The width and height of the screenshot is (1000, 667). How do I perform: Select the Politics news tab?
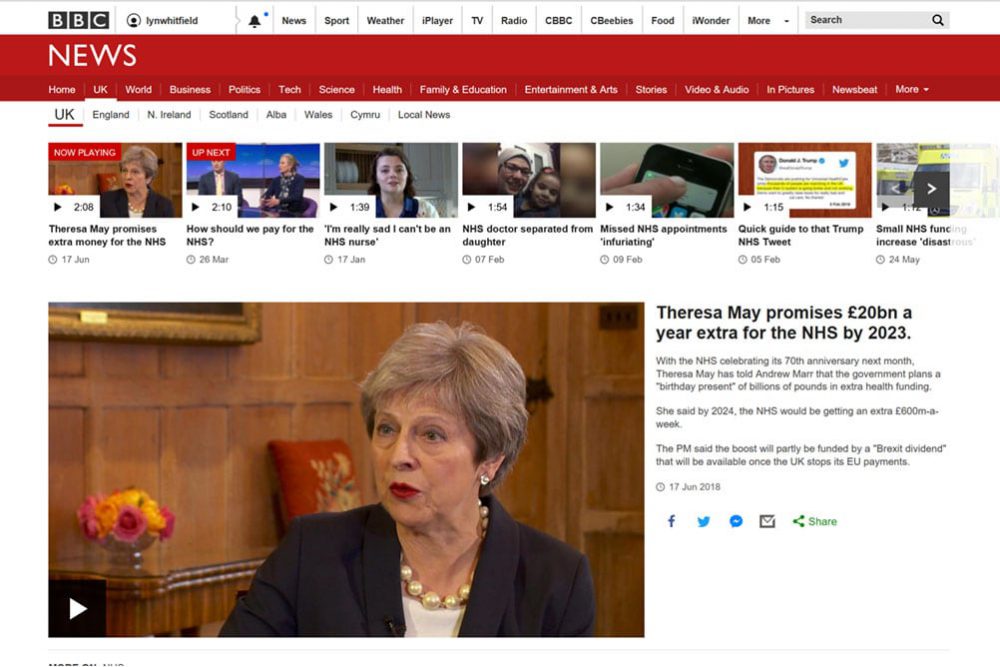[244, 89]
